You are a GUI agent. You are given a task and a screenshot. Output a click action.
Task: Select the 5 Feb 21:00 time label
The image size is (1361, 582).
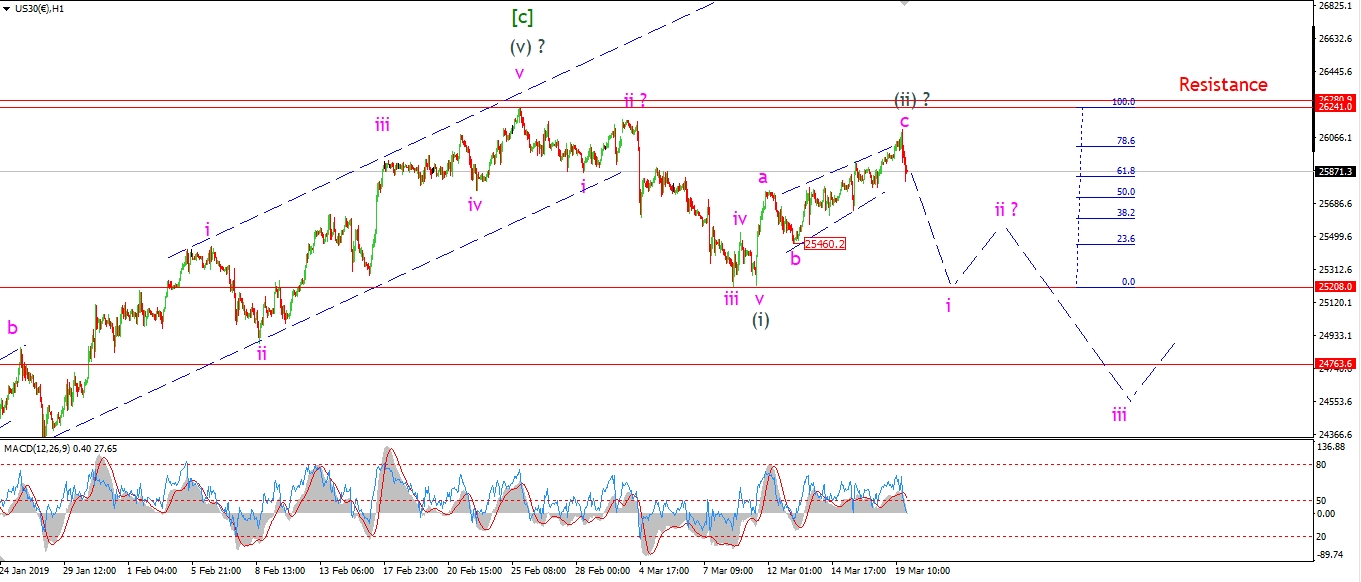(x=218, y=572)
